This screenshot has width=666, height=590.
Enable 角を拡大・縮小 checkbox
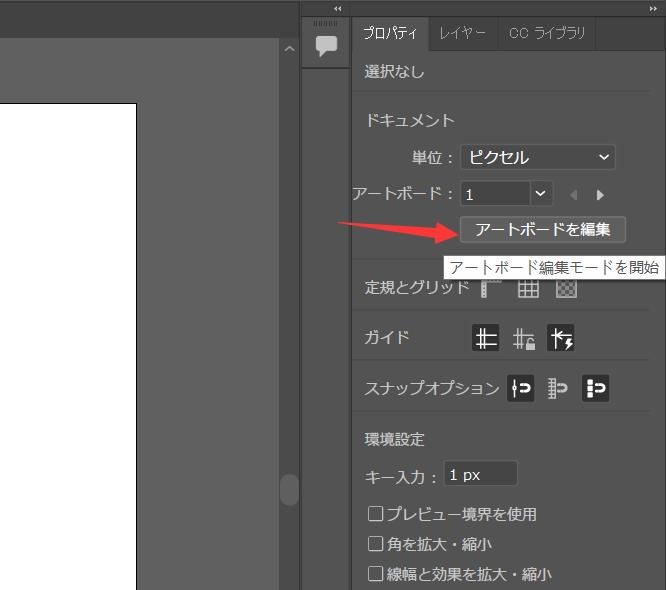[376, 544]
